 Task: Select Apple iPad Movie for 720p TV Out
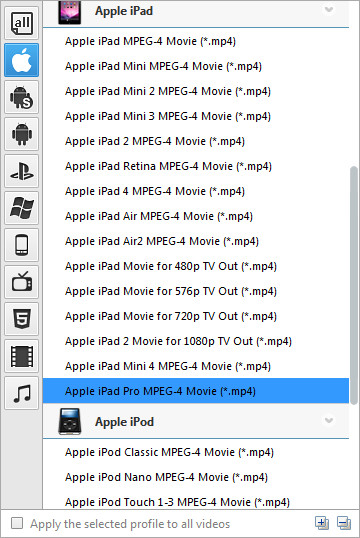tap(196, 317)
